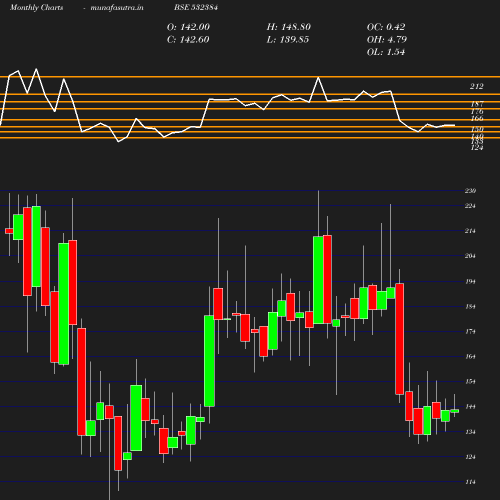Click the 224 price axis label
Screen dimensions: 500x500
pyautogui.click(x=470, y=206)
